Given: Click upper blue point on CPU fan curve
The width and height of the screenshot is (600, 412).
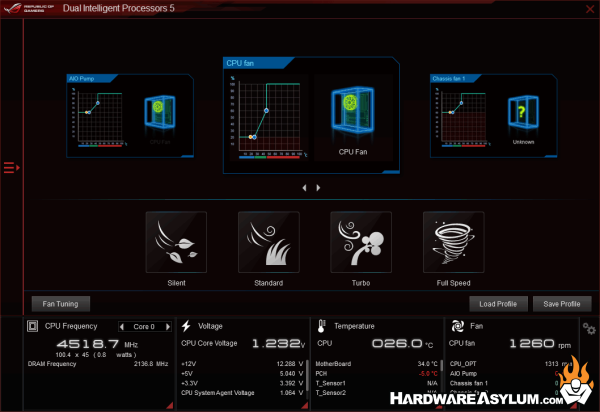Looking at the screenshot, I should tap(266, 111).
